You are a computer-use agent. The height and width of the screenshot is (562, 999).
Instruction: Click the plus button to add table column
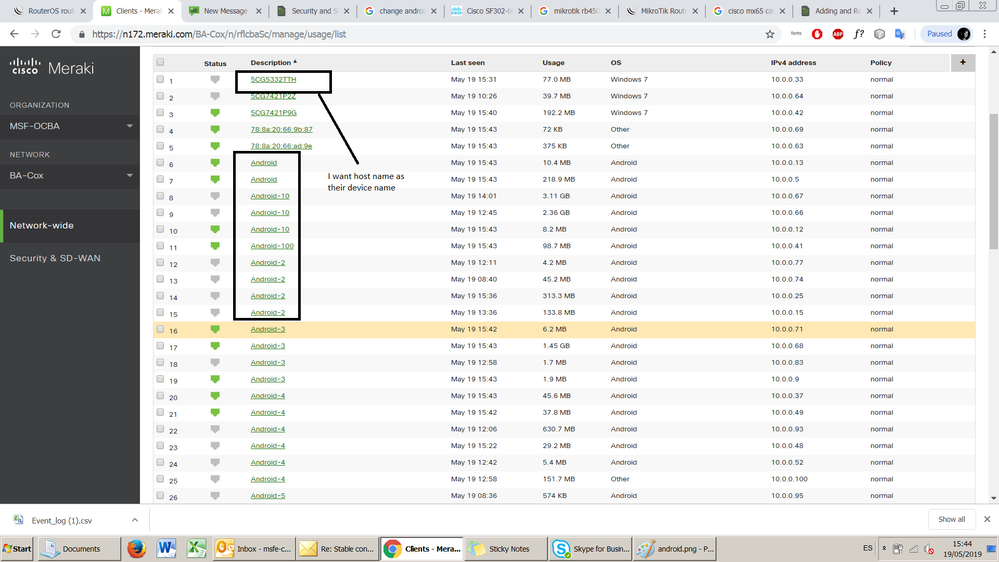click(x=963, y=62)
